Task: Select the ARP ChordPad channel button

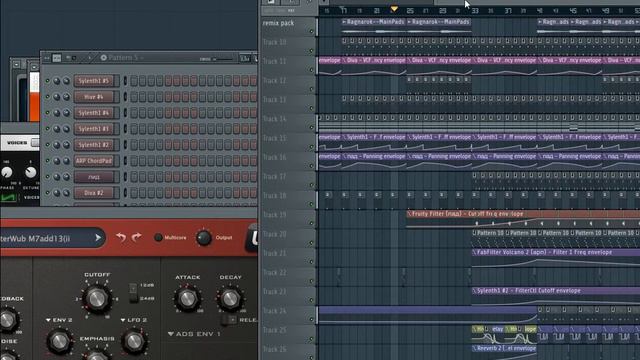Action: coord(94,161)
